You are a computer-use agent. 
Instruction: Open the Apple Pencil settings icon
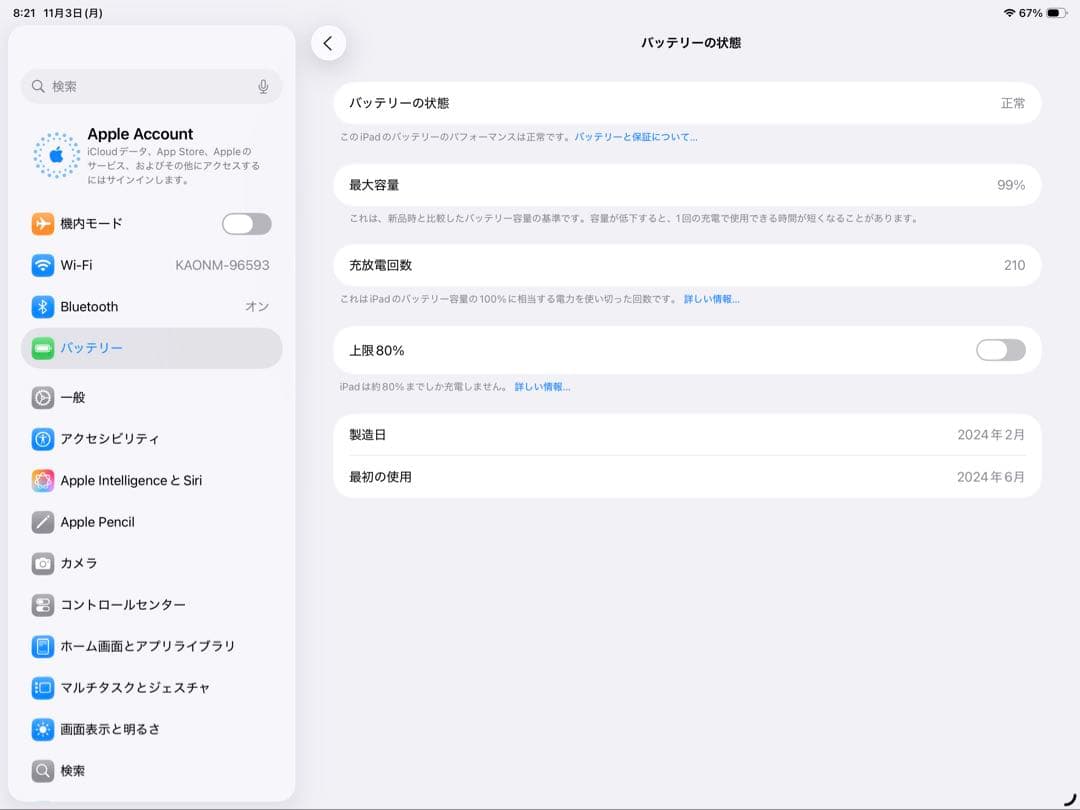point(42,522)
